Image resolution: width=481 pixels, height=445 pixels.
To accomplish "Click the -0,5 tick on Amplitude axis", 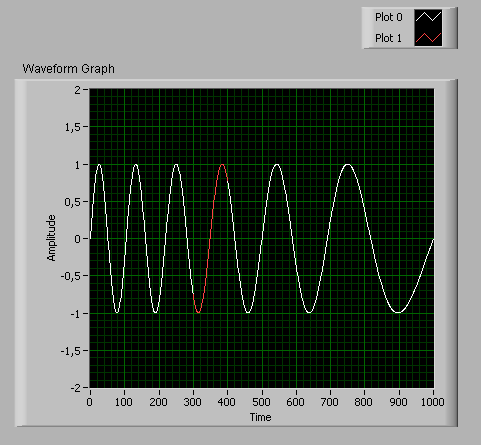I will tap(71, 276).
